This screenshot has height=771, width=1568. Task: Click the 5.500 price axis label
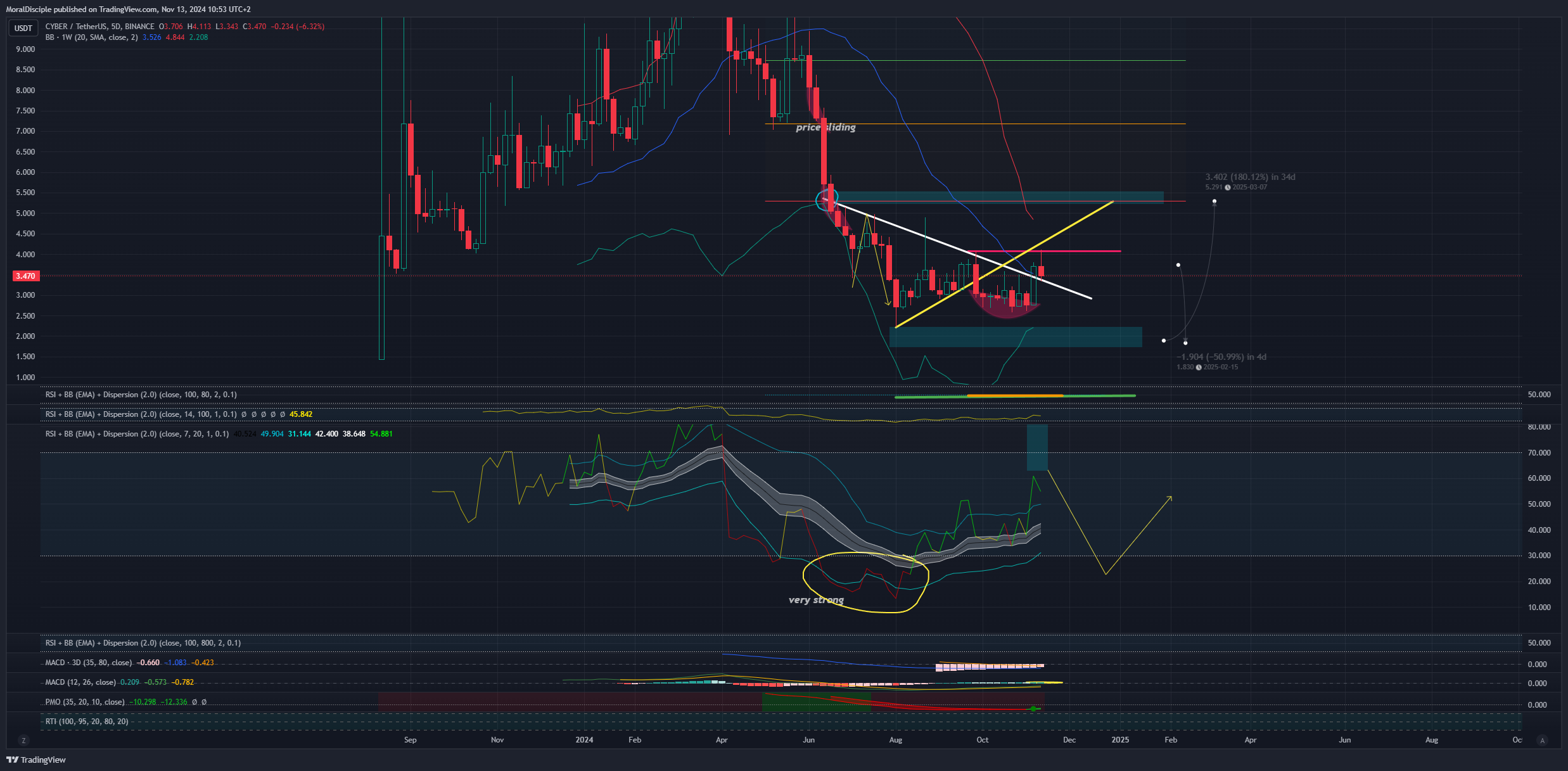[25, 193]
